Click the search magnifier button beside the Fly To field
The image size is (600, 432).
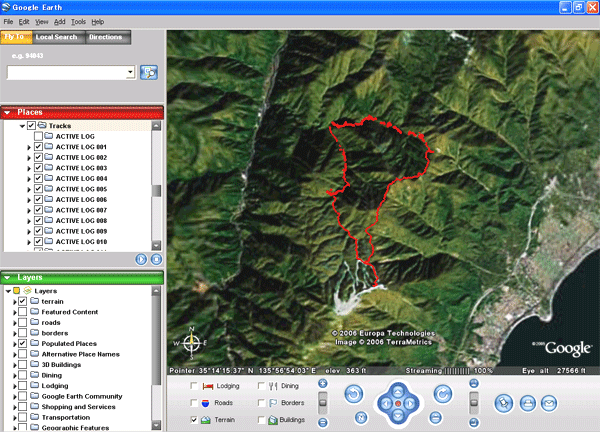(150, 72)
